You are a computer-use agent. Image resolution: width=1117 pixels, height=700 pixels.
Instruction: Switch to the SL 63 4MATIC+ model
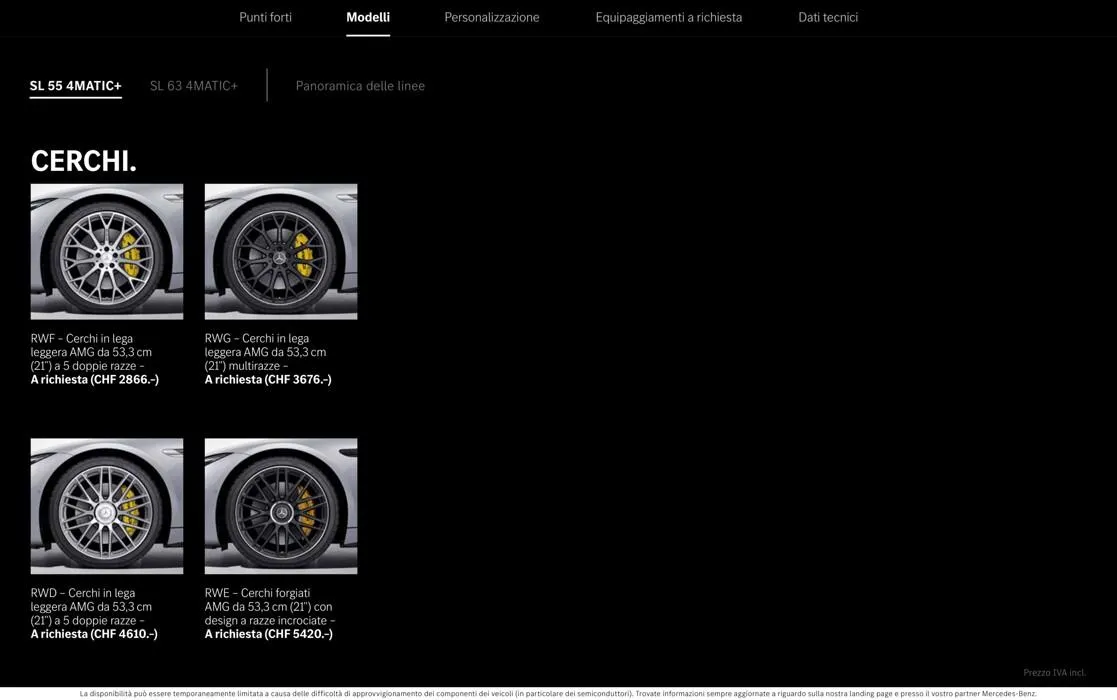click(194, 86)
